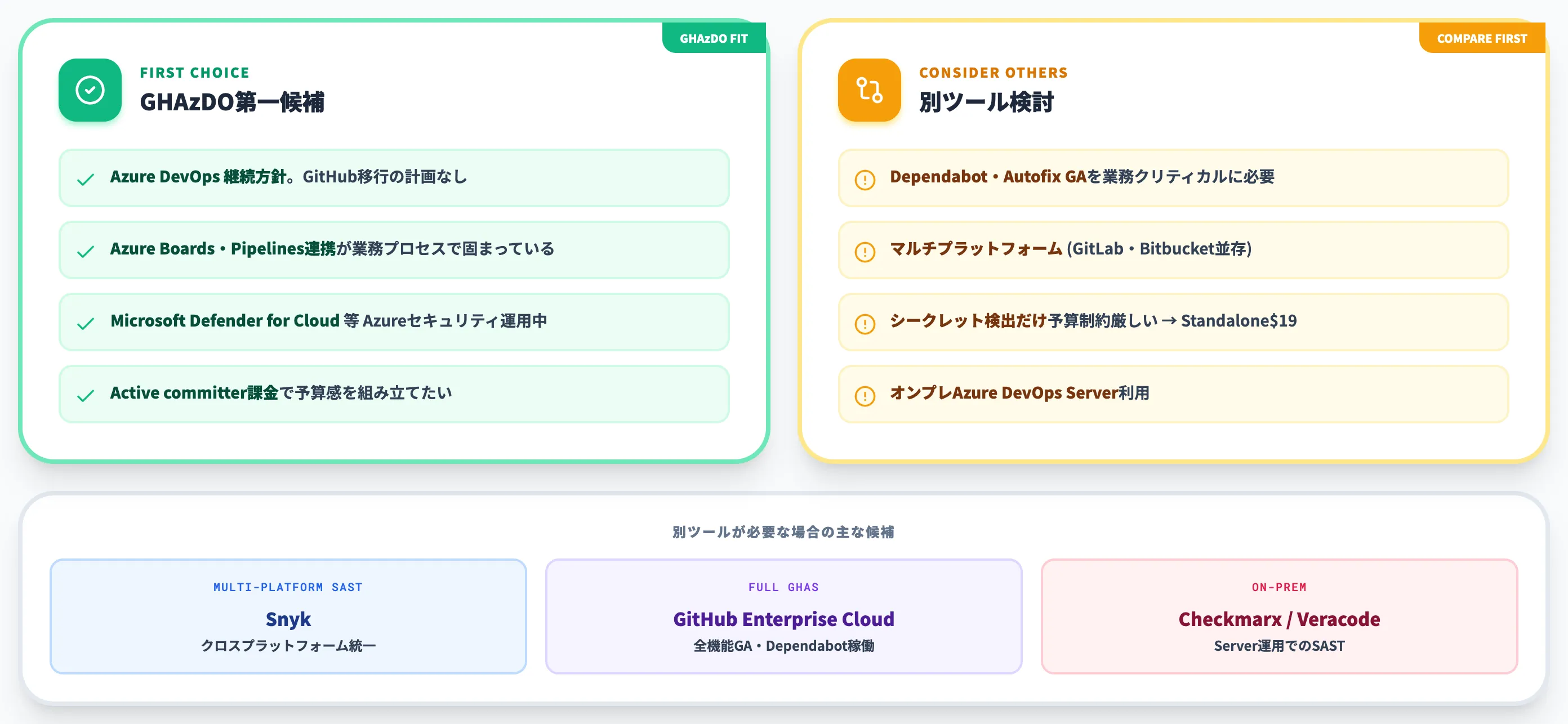Click the FIRST CHOICE label
Image resolution: width=1568 pixels, height=724 pixels.
pos(195,73)
